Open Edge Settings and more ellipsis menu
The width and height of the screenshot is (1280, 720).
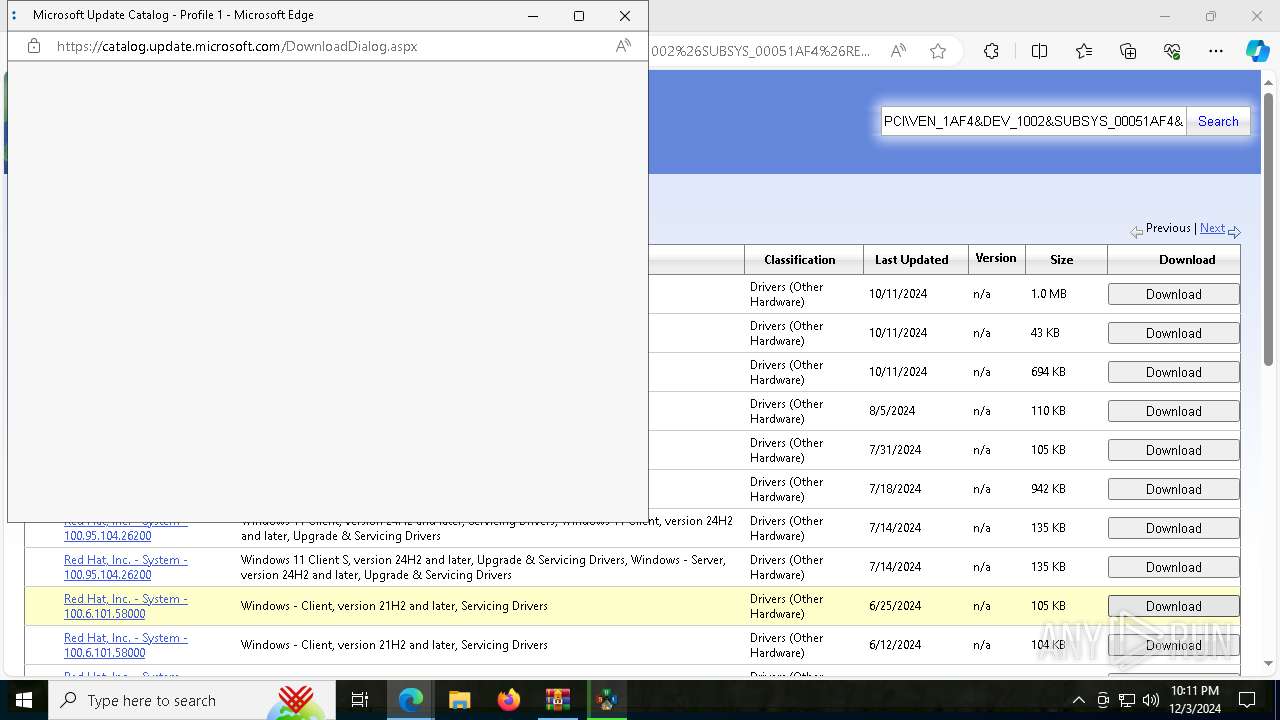1216,51
